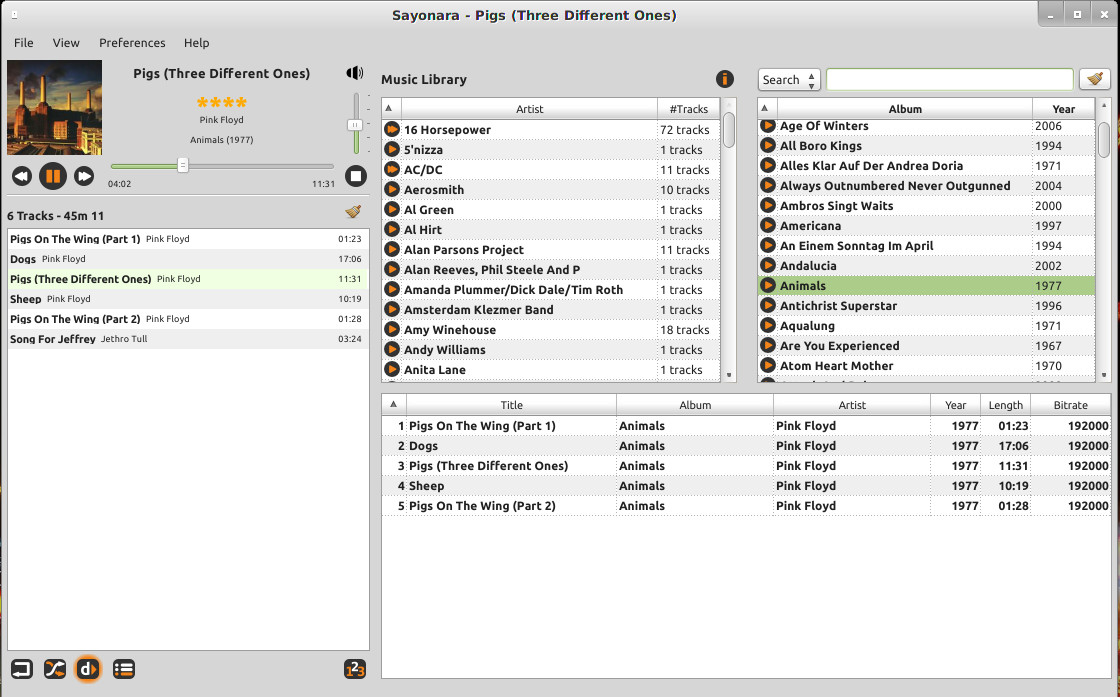
Task: Click the library search input field
Action: coord(949,79)
